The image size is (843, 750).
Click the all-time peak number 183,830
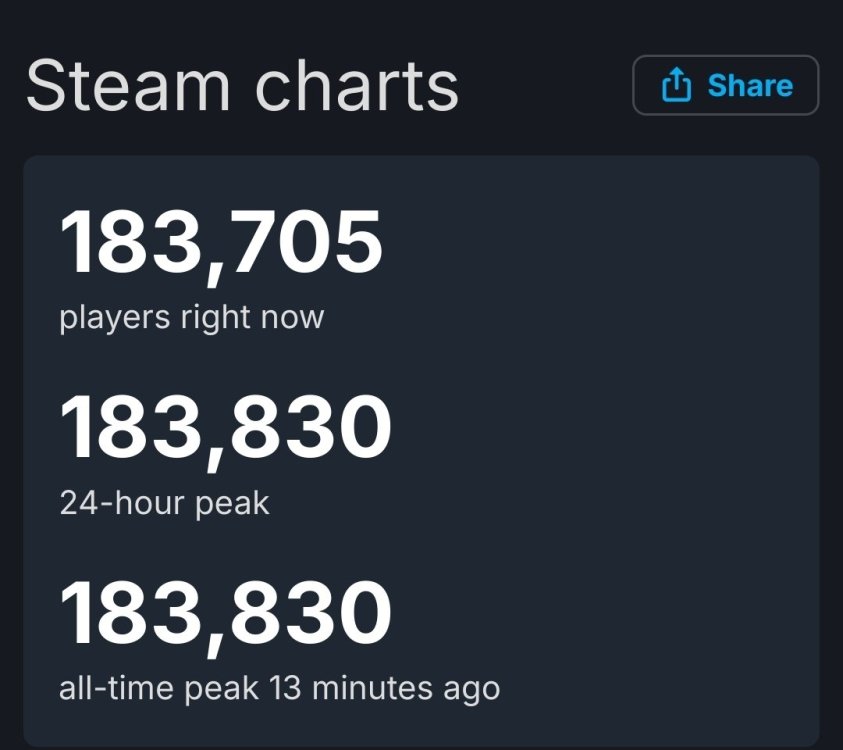225,614
